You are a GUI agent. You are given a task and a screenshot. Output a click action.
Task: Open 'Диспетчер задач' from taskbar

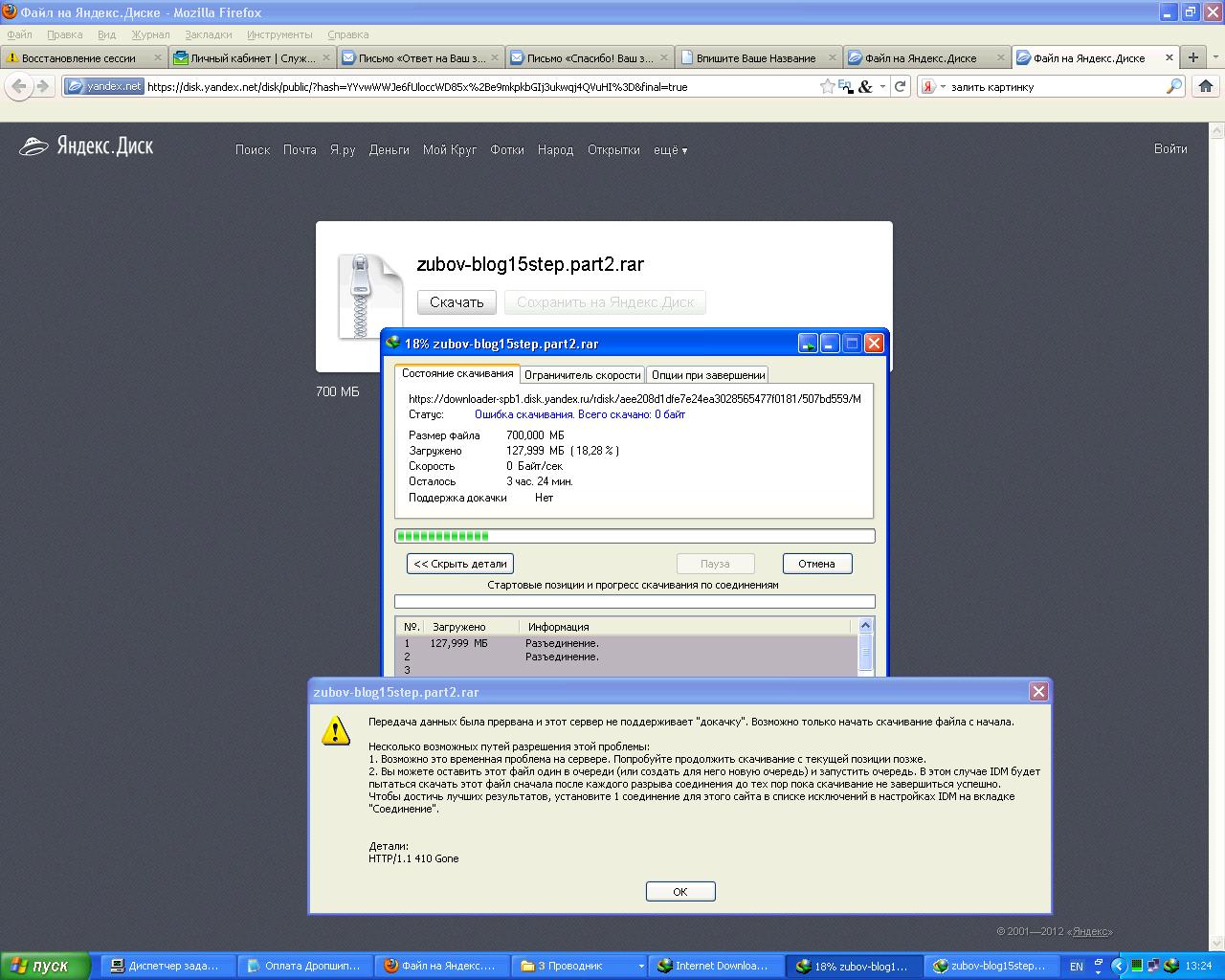[x=169, y=967]
